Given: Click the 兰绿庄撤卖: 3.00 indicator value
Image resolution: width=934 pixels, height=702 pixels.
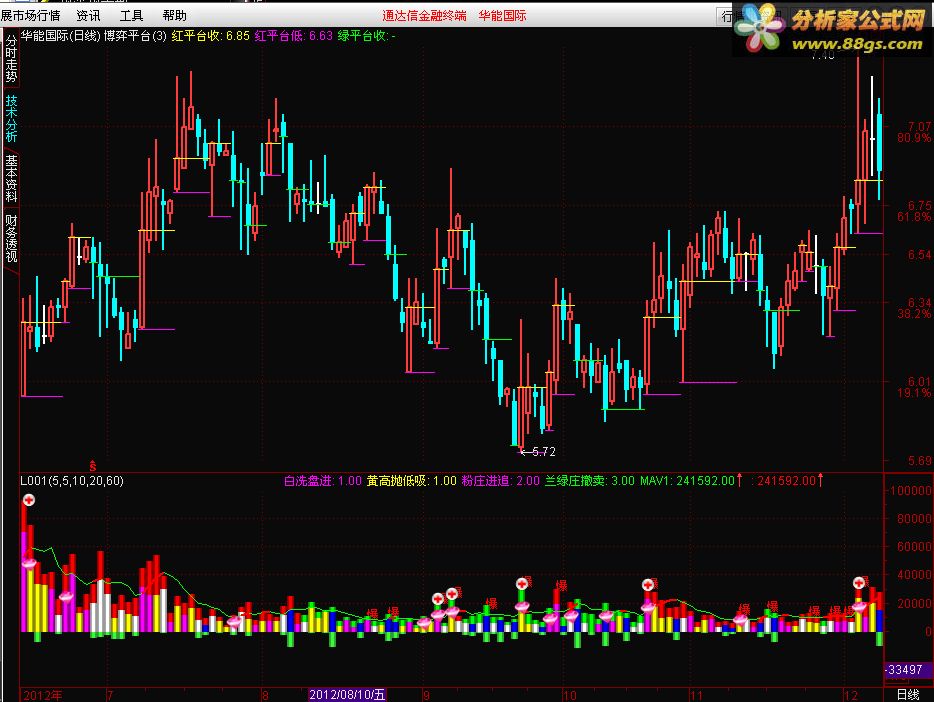Looking at the screenshot, I should pos(590,481).
